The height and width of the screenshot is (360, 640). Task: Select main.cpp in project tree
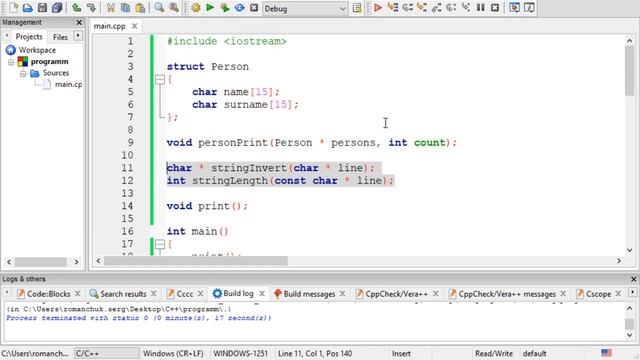[68, 84]
